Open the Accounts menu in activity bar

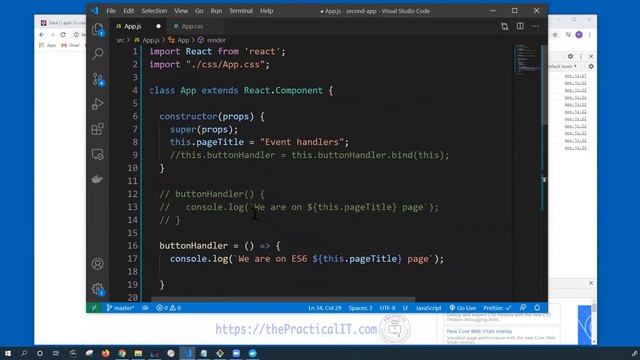pyautogui.click(x=98, y=264)
